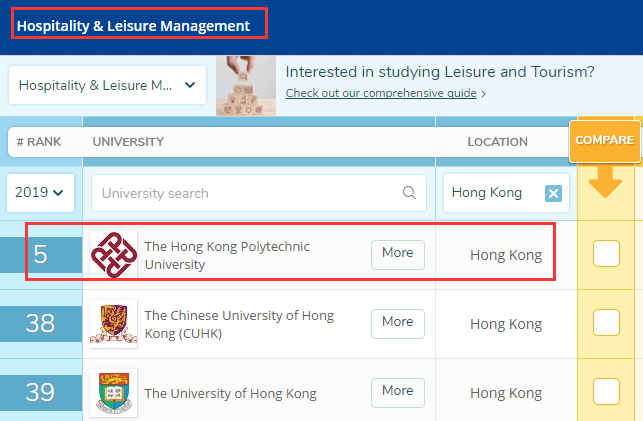643x421 pixels.
Task: Click the LOCATION column header
Action: click(x=497, y=142)
